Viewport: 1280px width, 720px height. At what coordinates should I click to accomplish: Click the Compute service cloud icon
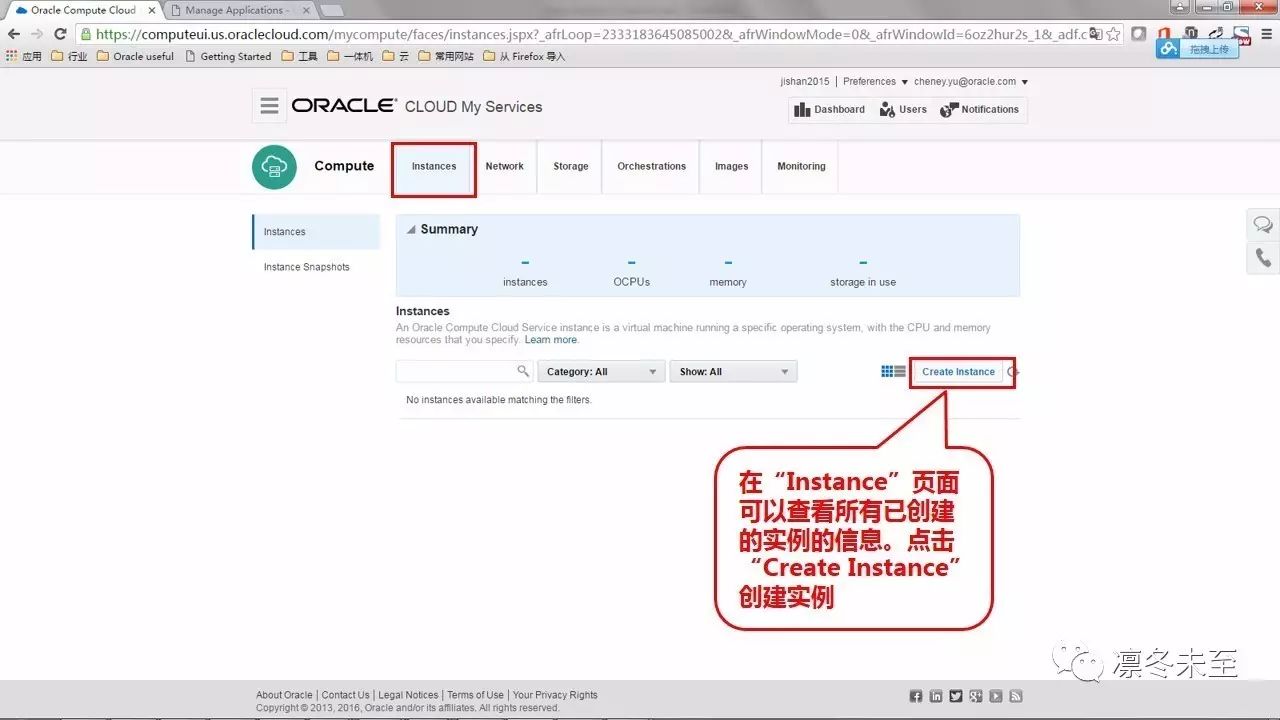[x=274, y=167]
